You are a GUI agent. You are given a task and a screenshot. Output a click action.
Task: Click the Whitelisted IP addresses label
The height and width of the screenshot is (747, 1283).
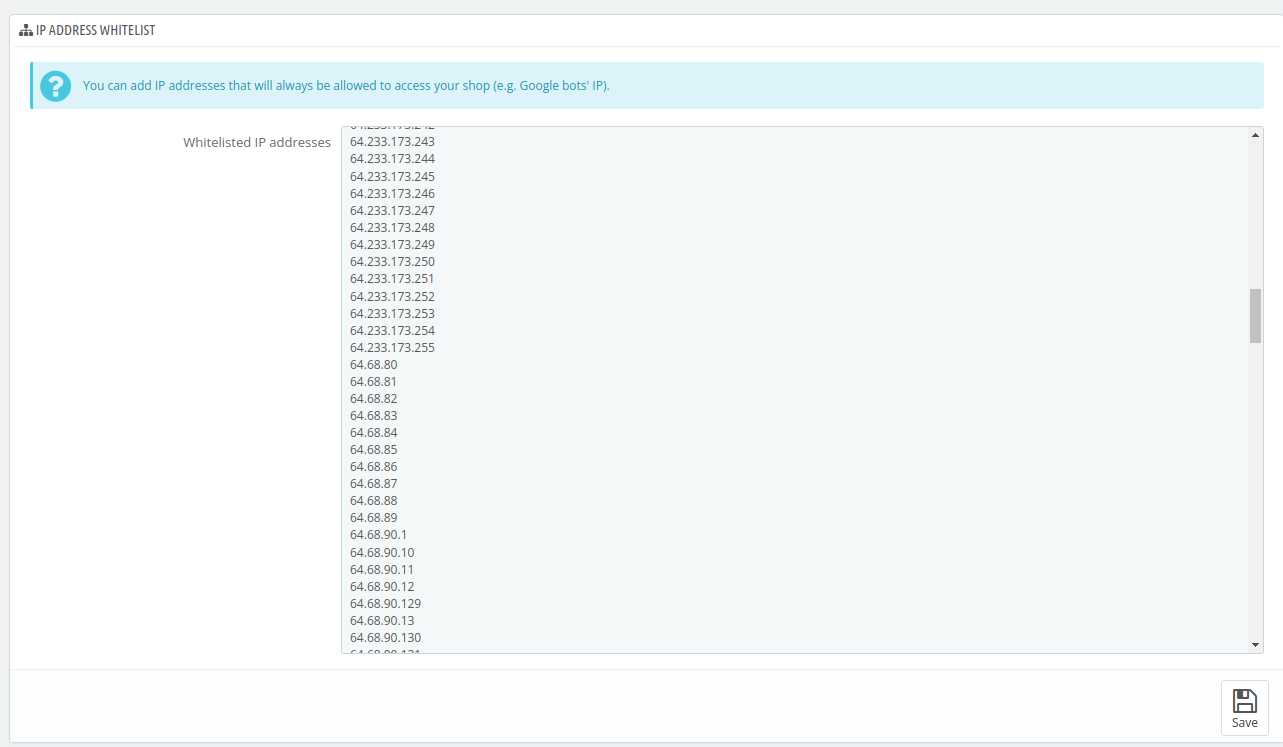point(257,142)
